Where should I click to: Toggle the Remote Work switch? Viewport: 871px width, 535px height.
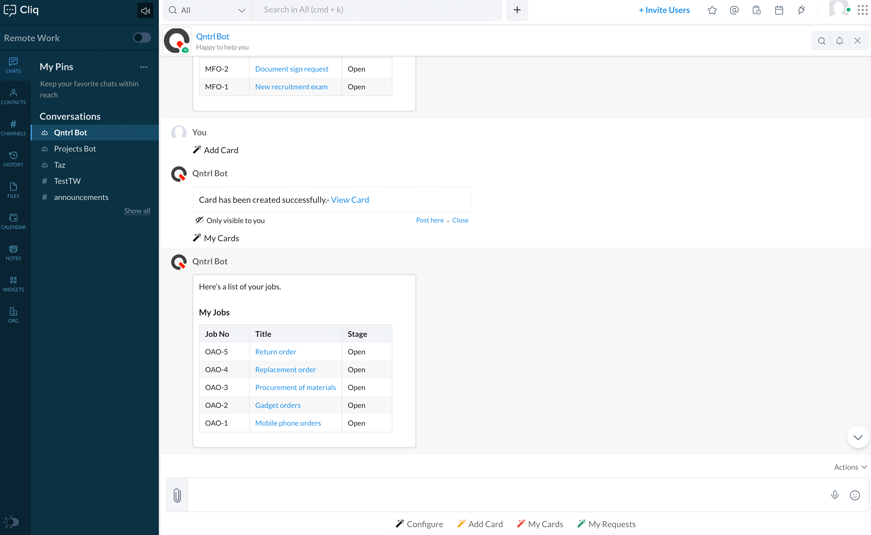tap(142, 38)
